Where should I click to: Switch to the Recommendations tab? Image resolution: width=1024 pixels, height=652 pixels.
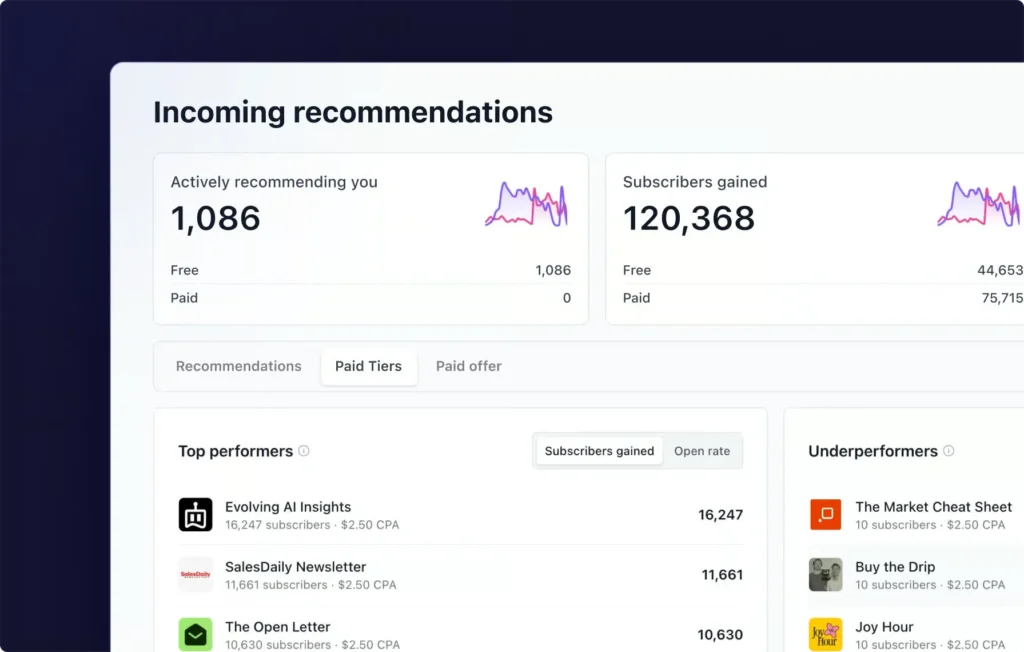pos(238,366)
